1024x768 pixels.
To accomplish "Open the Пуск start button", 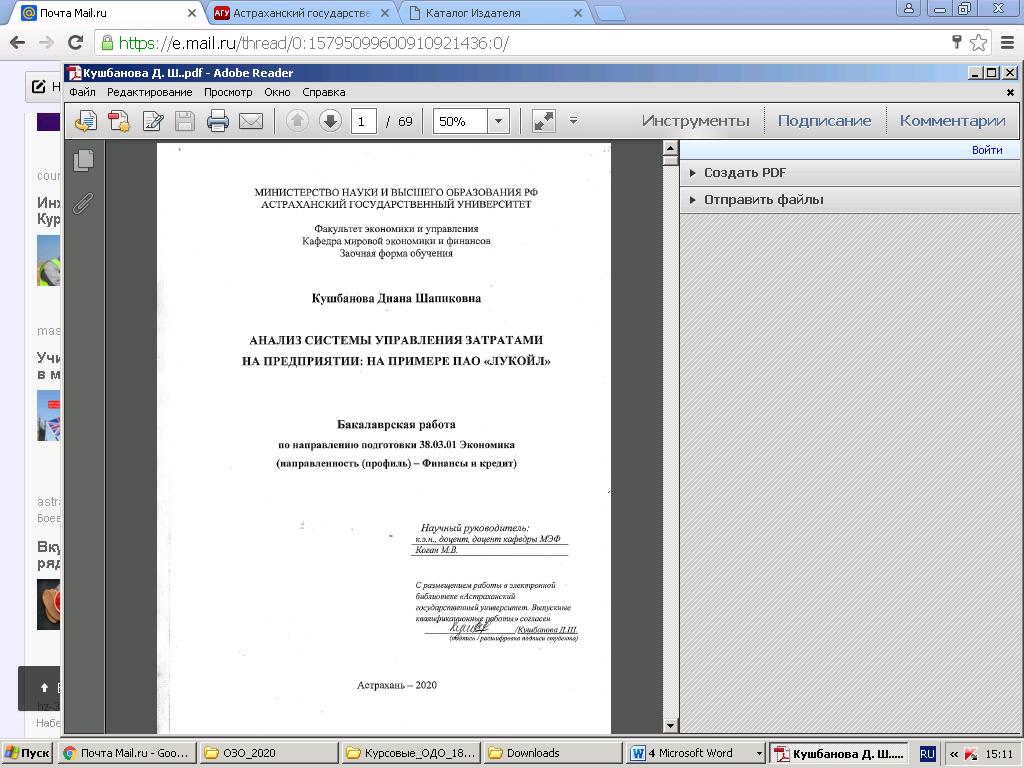I will (27, 753).
